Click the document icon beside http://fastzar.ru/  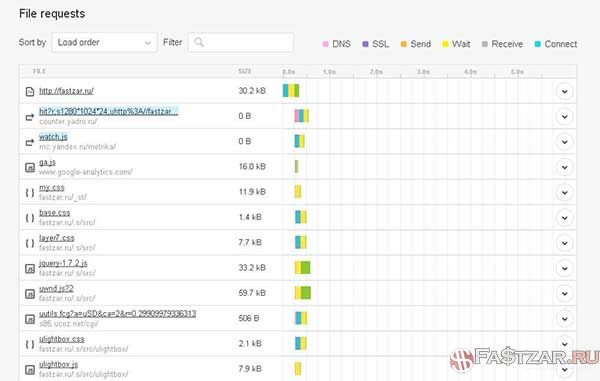30,92
